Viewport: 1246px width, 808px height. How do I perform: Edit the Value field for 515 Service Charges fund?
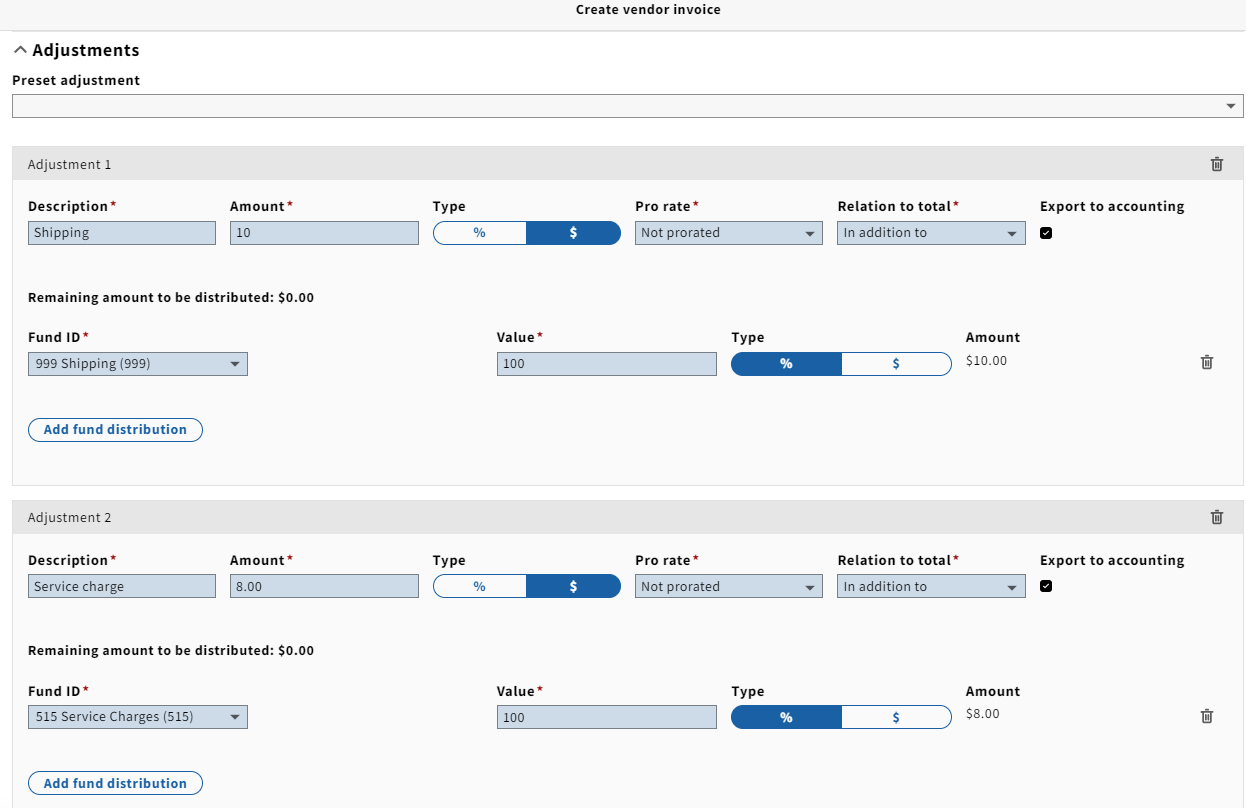[607, 718]
